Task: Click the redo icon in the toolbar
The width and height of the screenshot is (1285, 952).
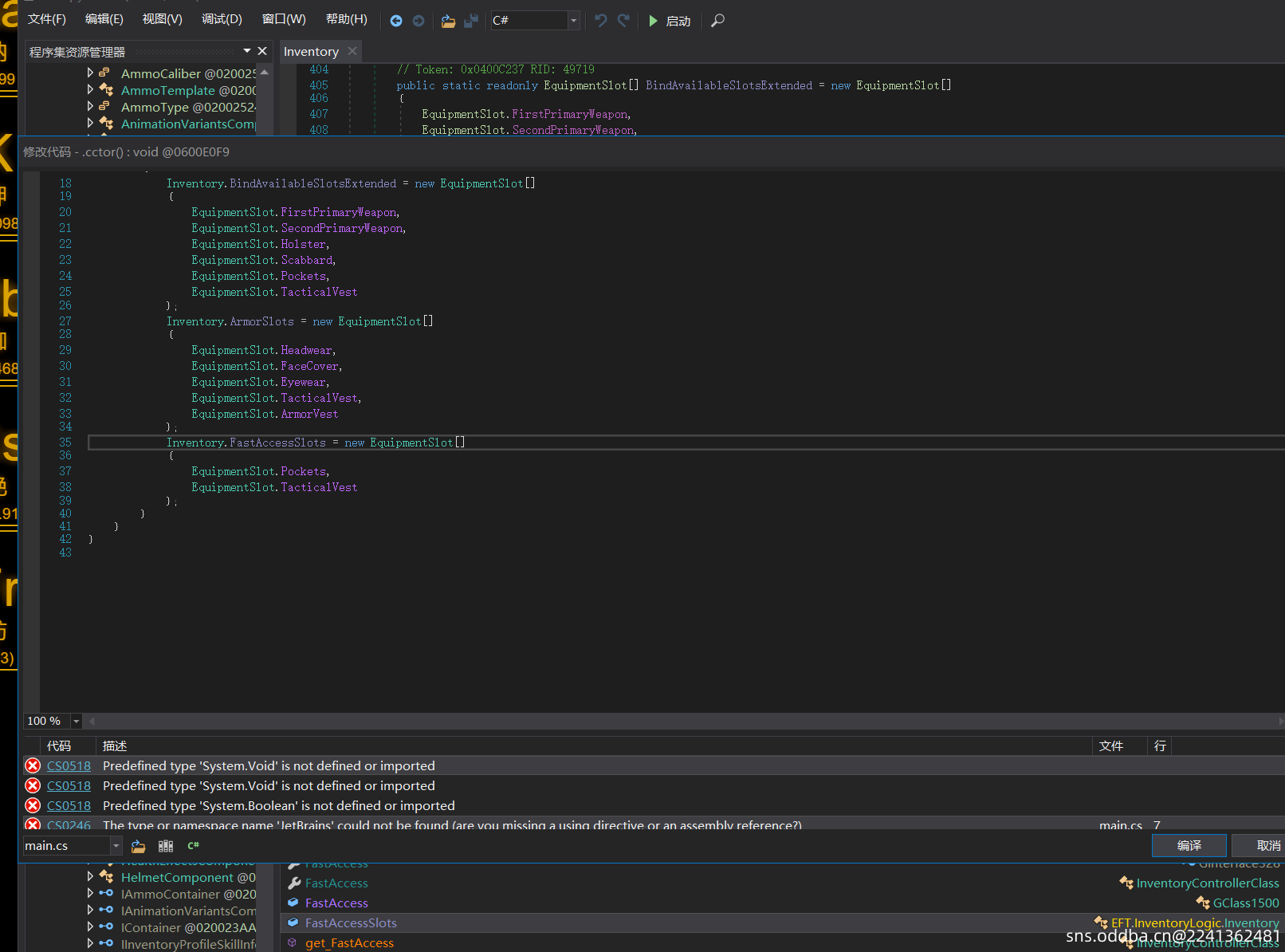Action: [x=623, y=21]
